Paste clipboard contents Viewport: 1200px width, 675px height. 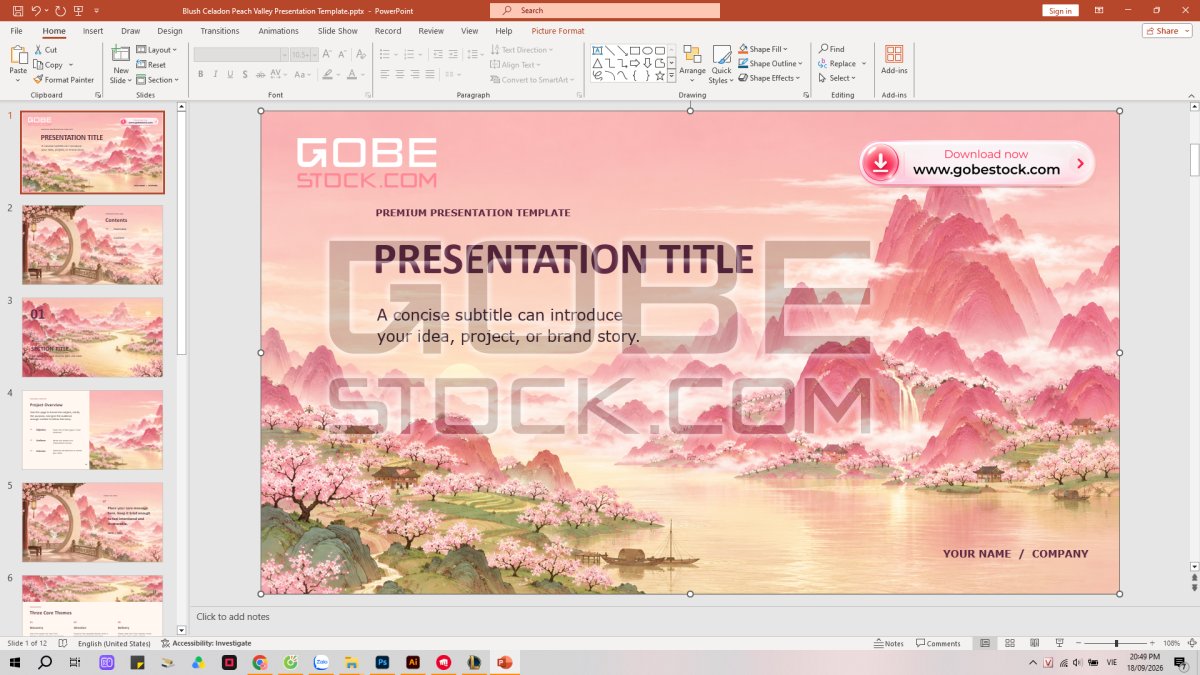(18, 63)
